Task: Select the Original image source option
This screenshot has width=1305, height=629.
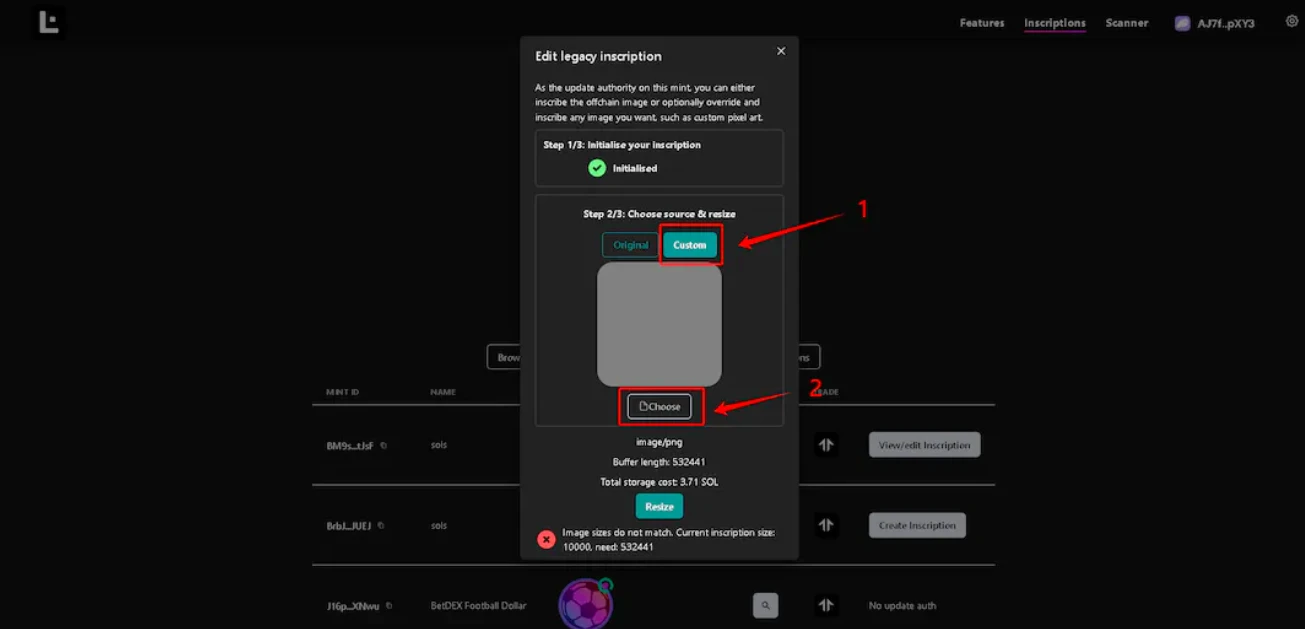Action: point(630,245)
